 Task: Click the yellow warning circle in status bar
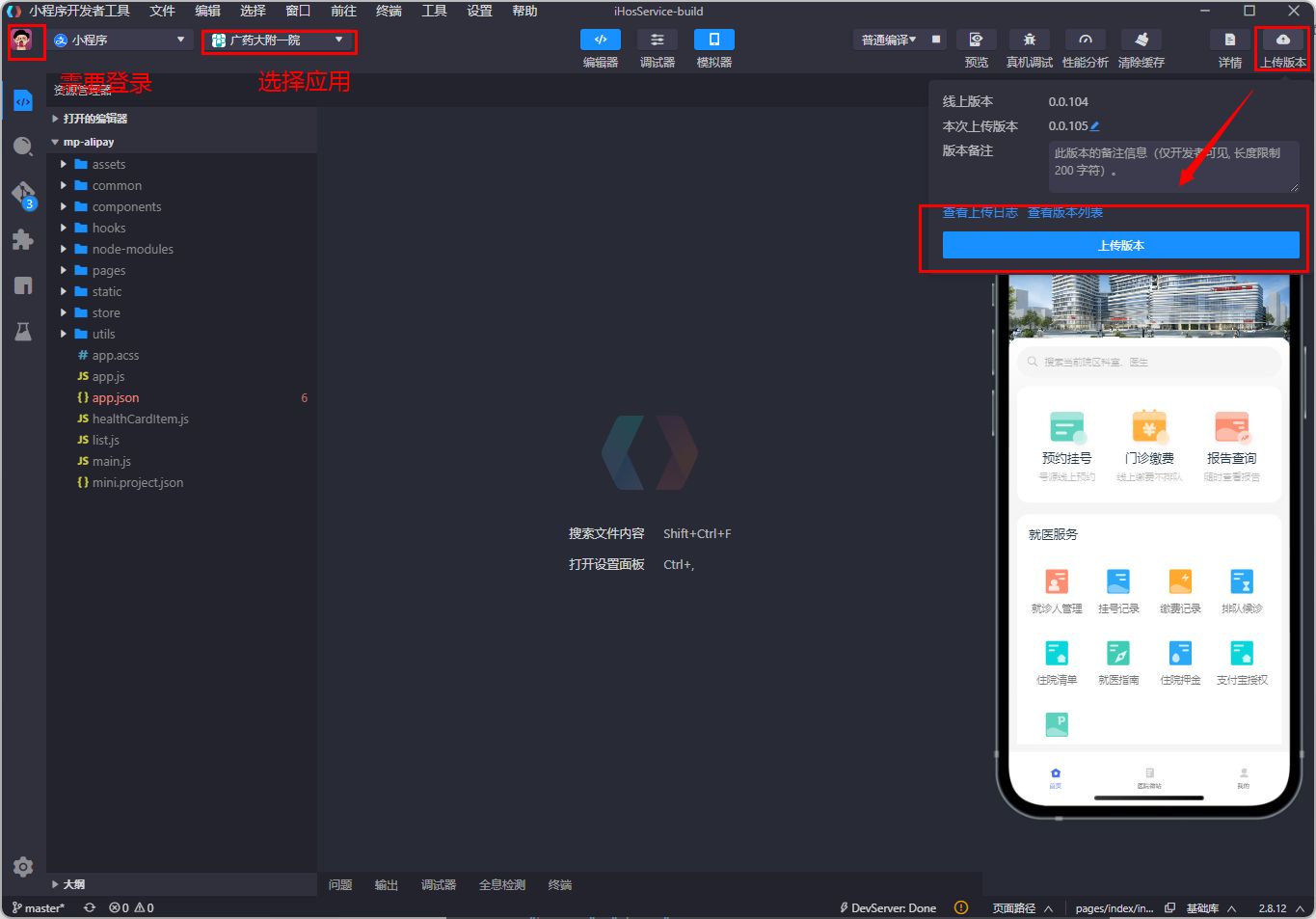(x=961, y=907)
